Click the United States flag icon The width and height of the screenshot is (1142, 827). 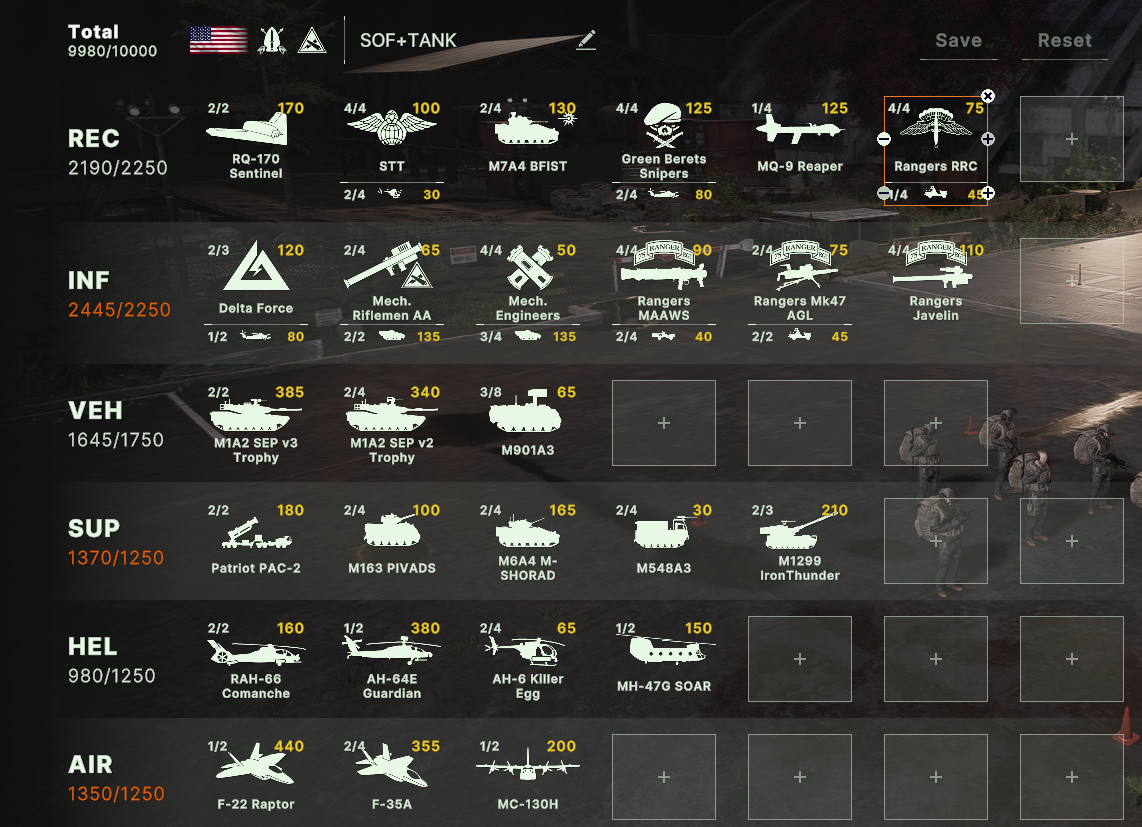point(218,40)
